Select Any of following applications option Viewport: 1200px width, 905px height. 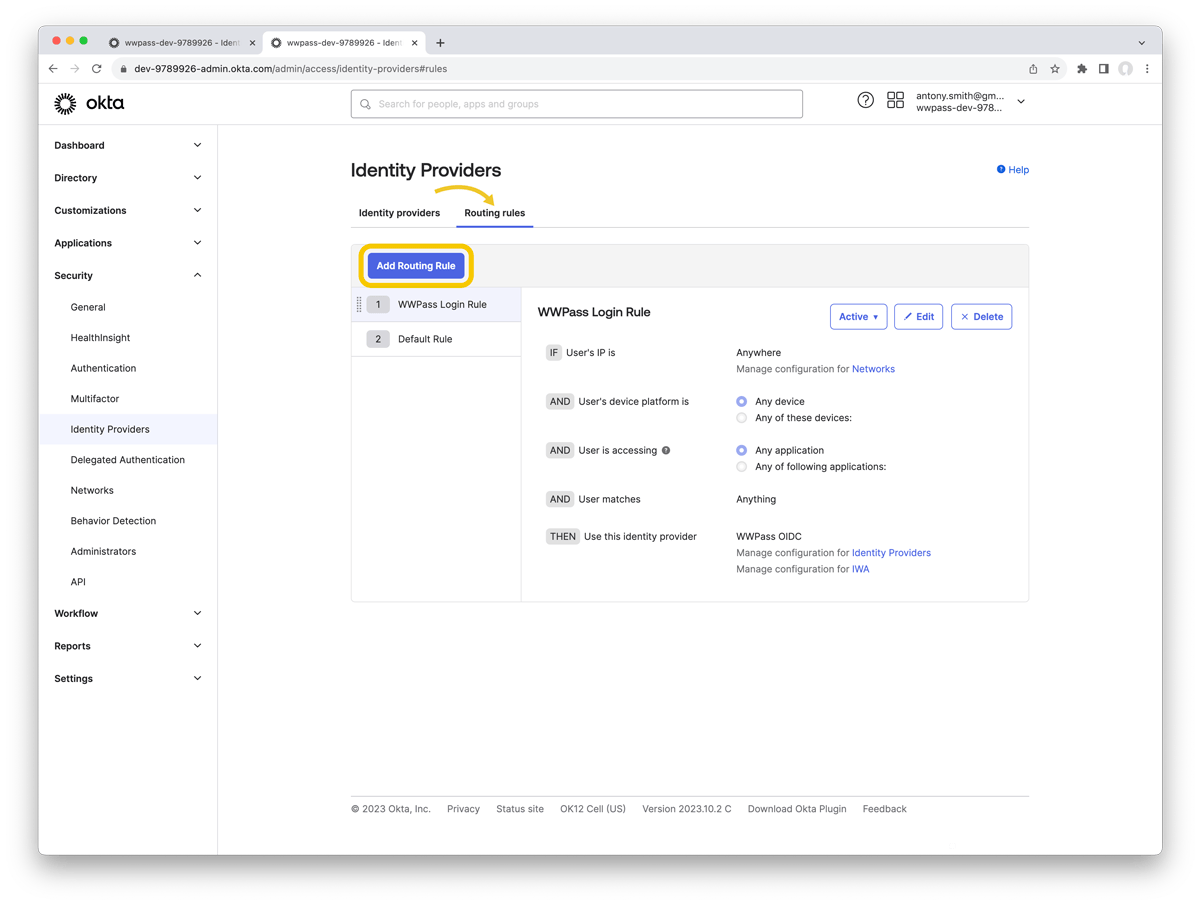[741, 467]
